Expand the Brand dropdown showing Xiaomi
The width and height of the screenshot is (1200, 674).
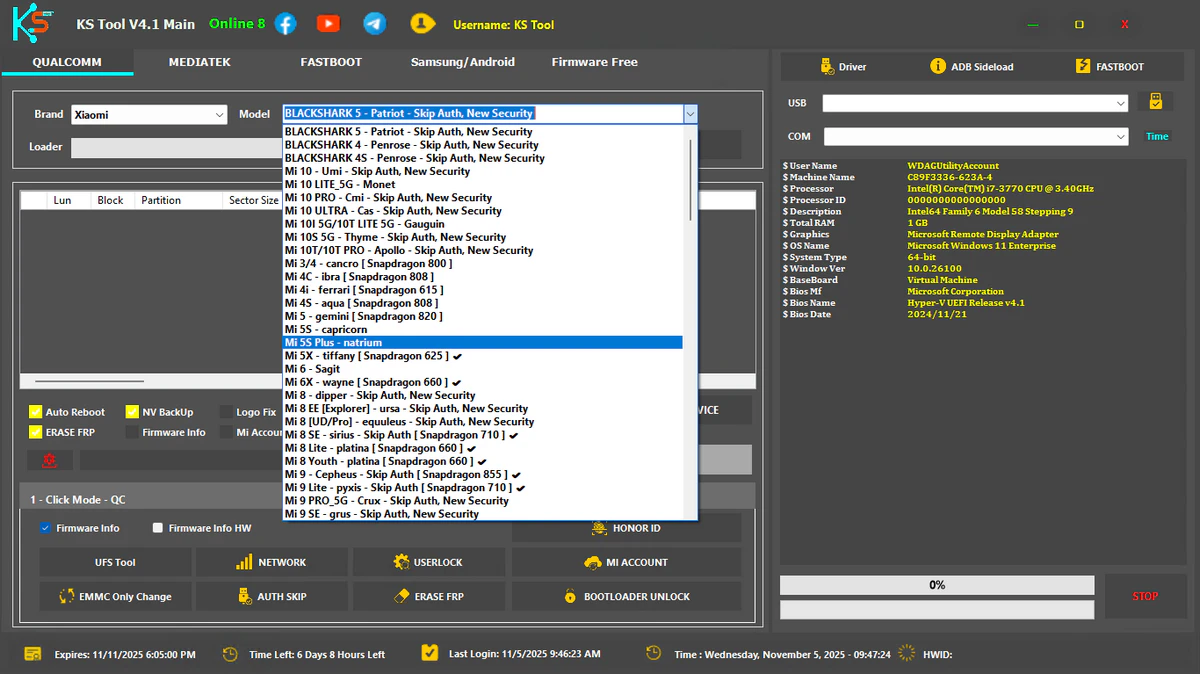tap(149, 115)
